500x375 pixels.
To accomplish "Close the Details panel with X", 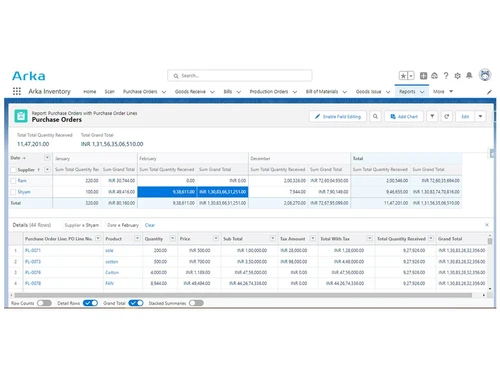I will pos(487,225).
